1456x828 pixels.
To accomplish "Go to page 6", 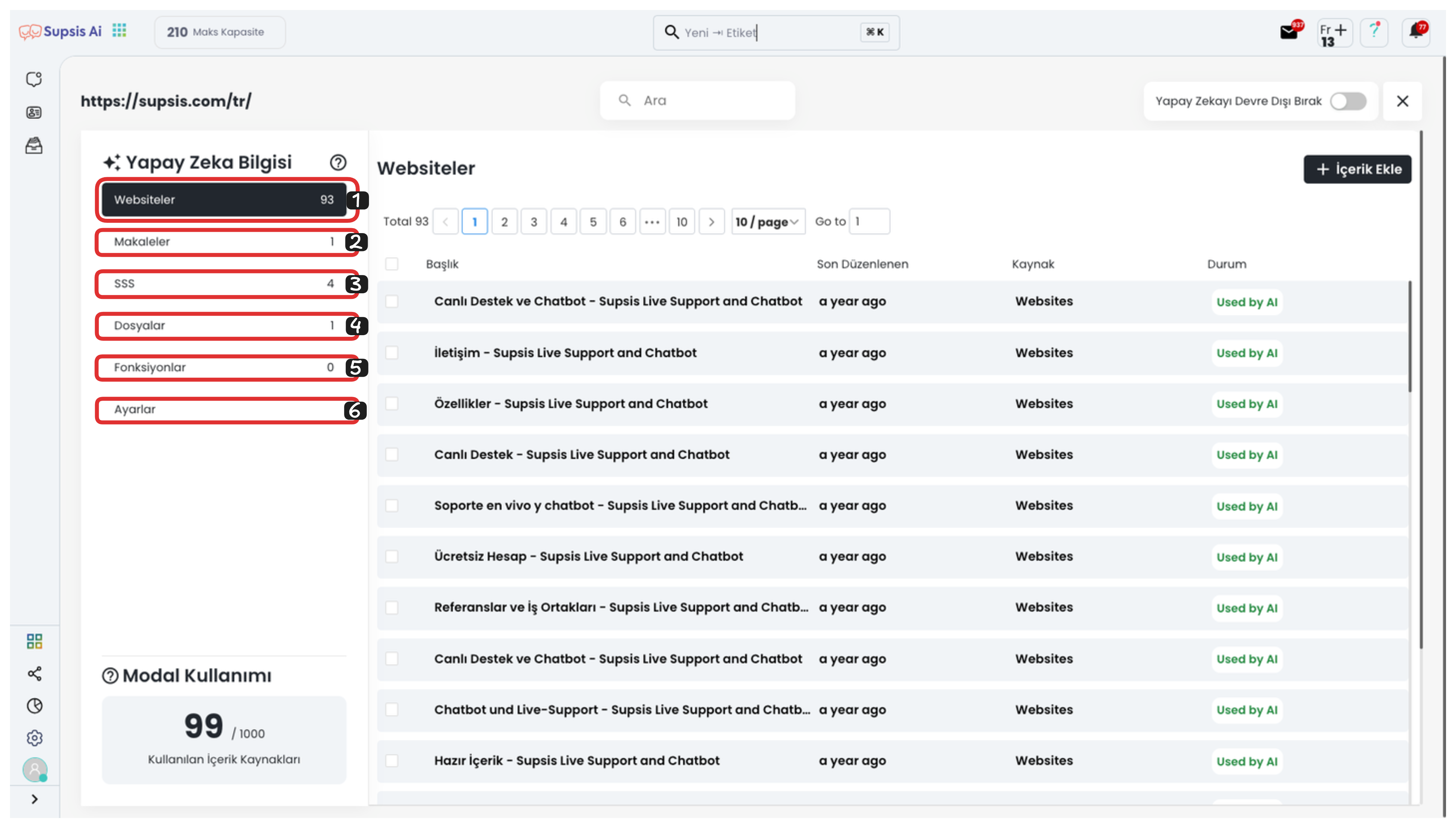I will (623, 222).
